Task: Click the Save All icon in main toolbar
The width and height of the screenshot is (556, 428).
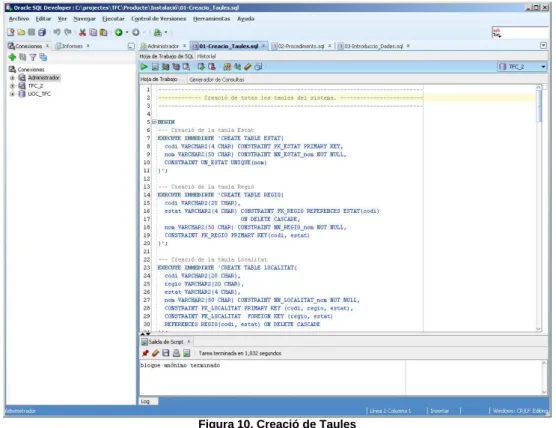Action: coord(42,33)
